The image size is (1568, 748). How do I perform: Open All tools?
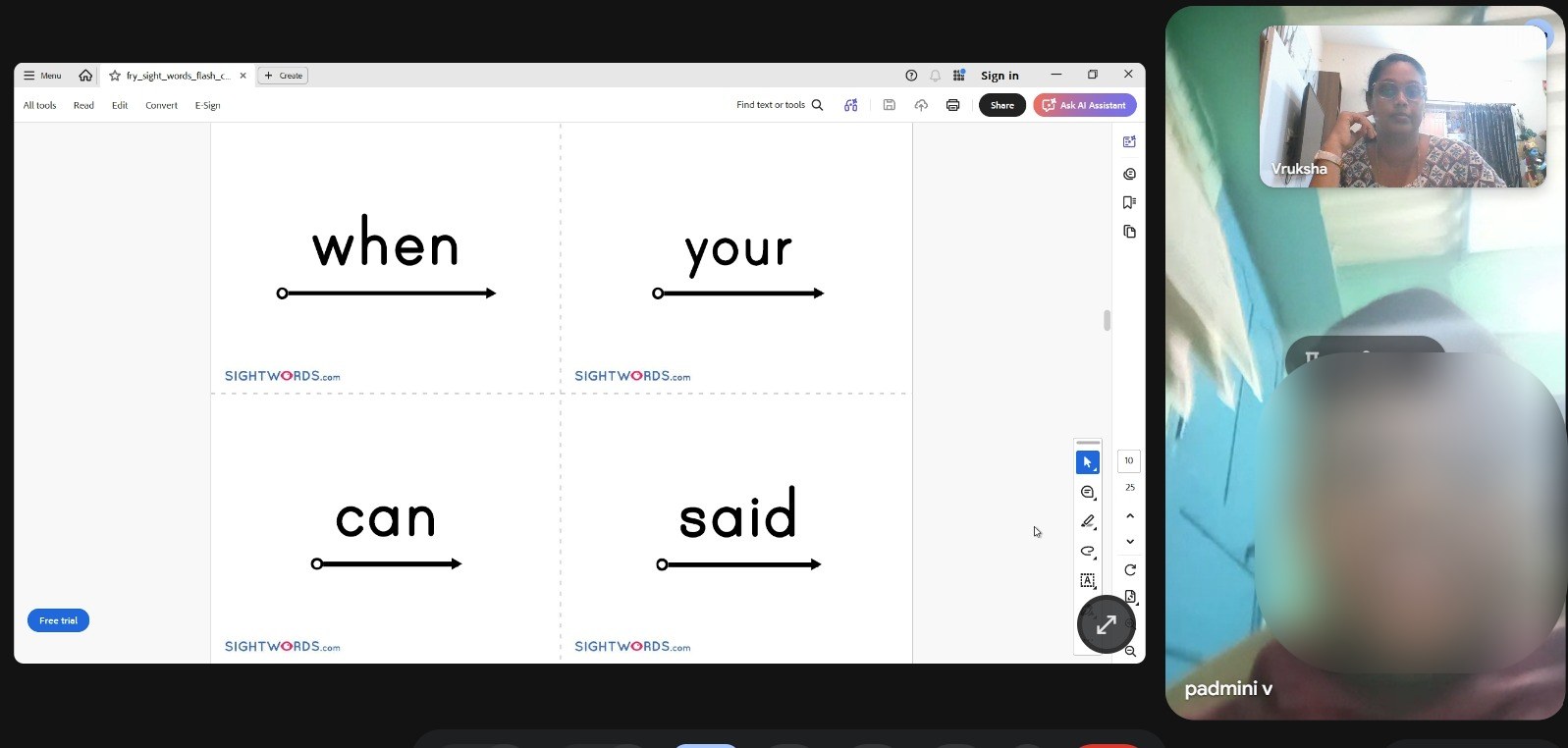click(39, 105)
